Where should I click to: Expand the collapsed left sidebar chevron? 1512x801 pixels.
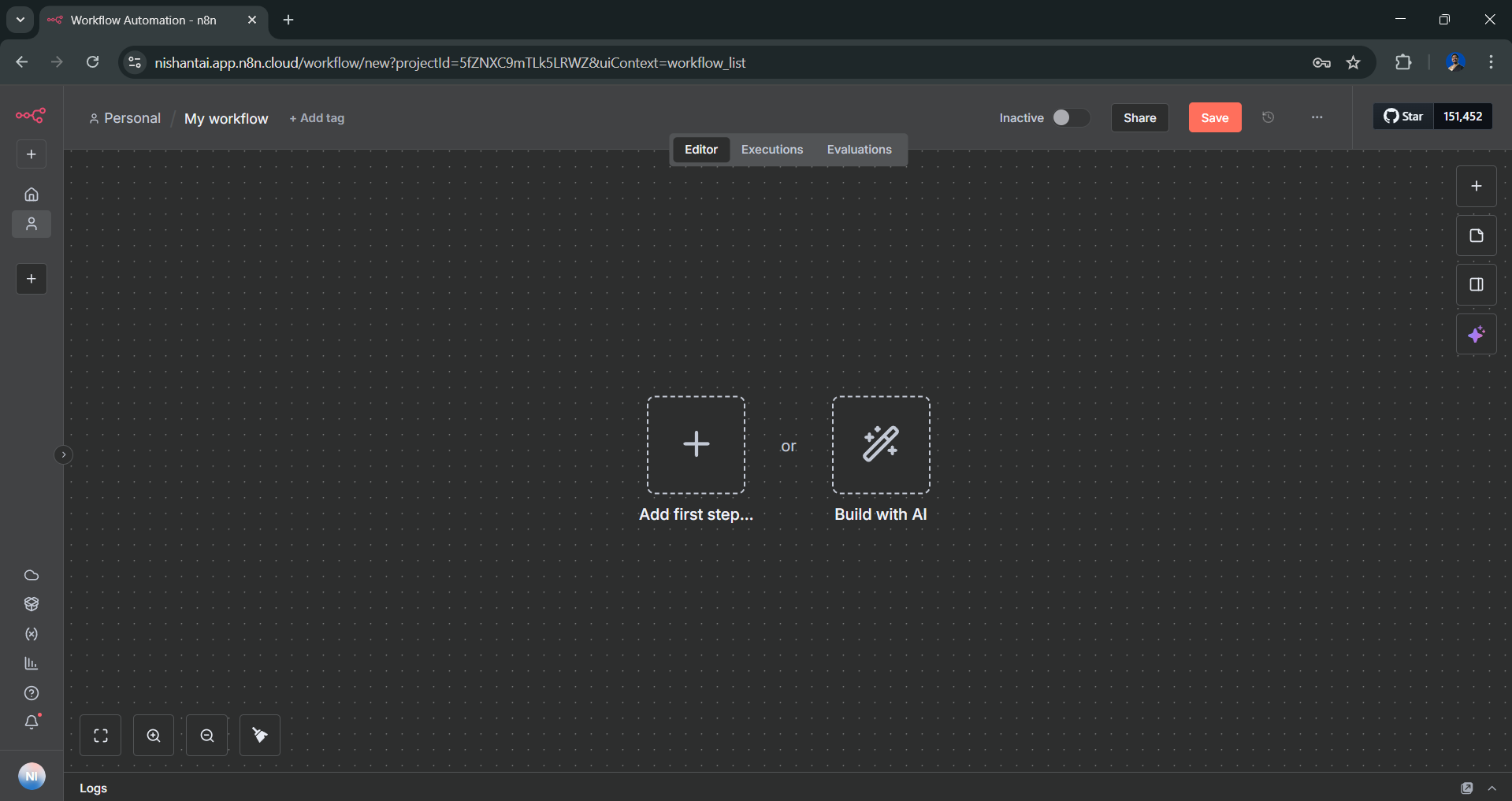coord(63,454)
